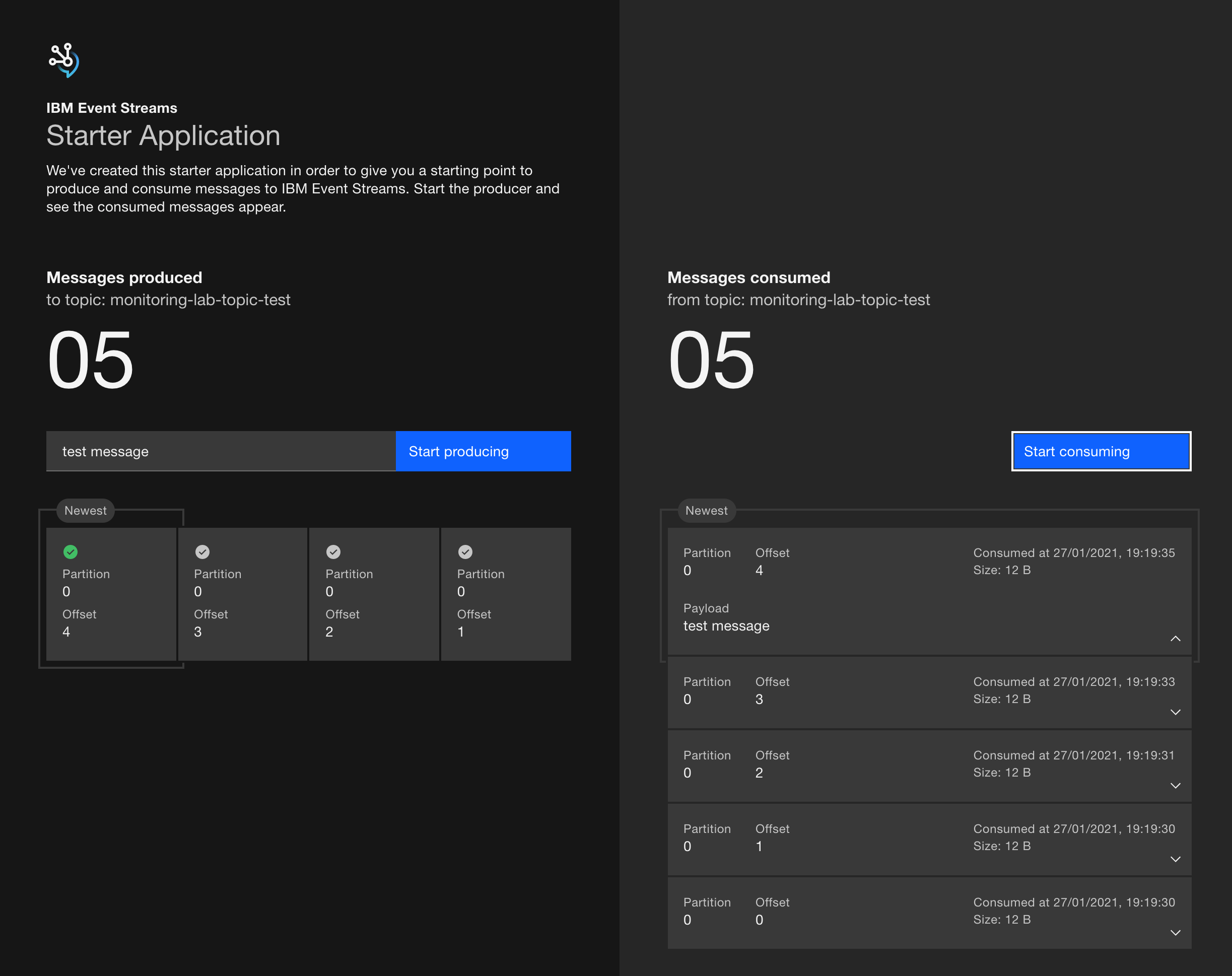The width and height of the screenshot is (1232, 976).
Task: Expand consumed message at offset 0
Action: pyautogui.click(x=1175, y=933)
